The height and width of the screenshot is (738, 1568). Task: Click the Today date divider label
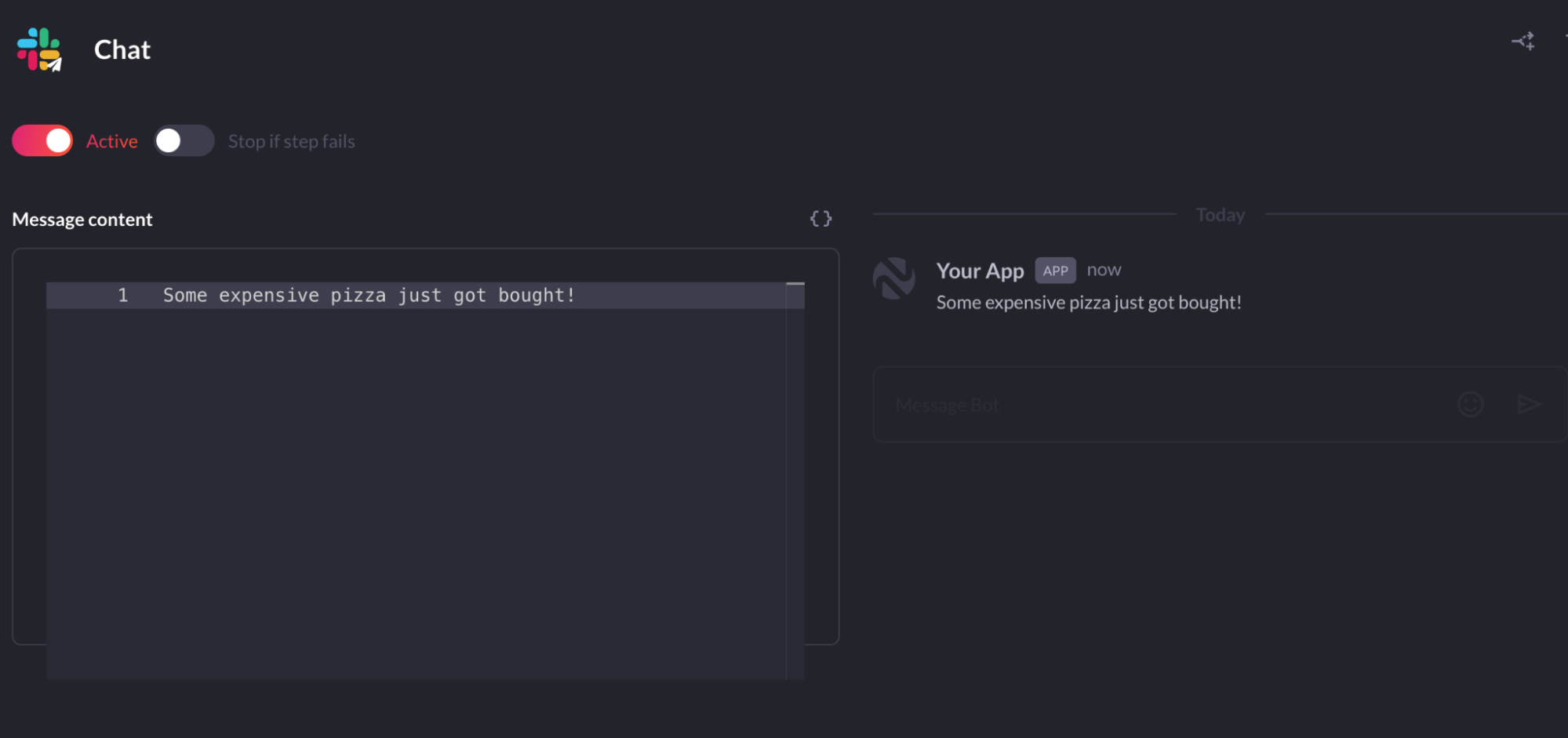point(1221,215)
